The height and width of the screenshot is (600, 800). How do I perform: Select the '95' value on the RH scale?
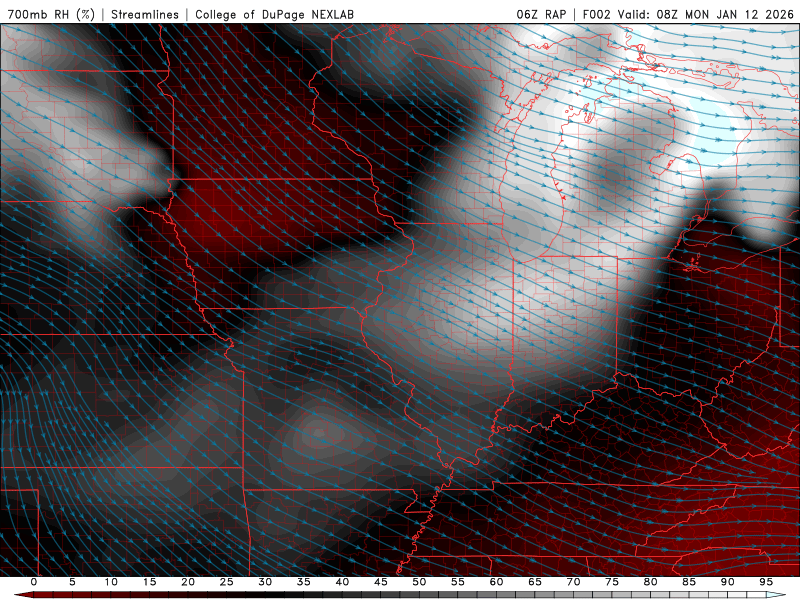(766, 582)
